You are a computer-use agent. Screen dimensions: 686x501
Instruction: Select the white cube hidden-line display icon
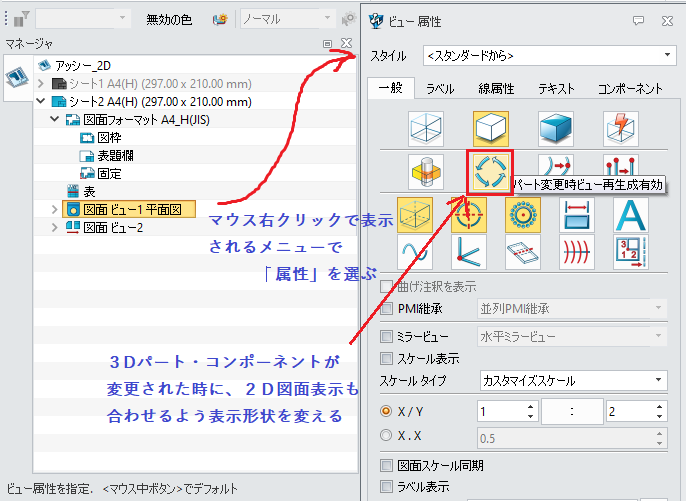pos(490,129)
